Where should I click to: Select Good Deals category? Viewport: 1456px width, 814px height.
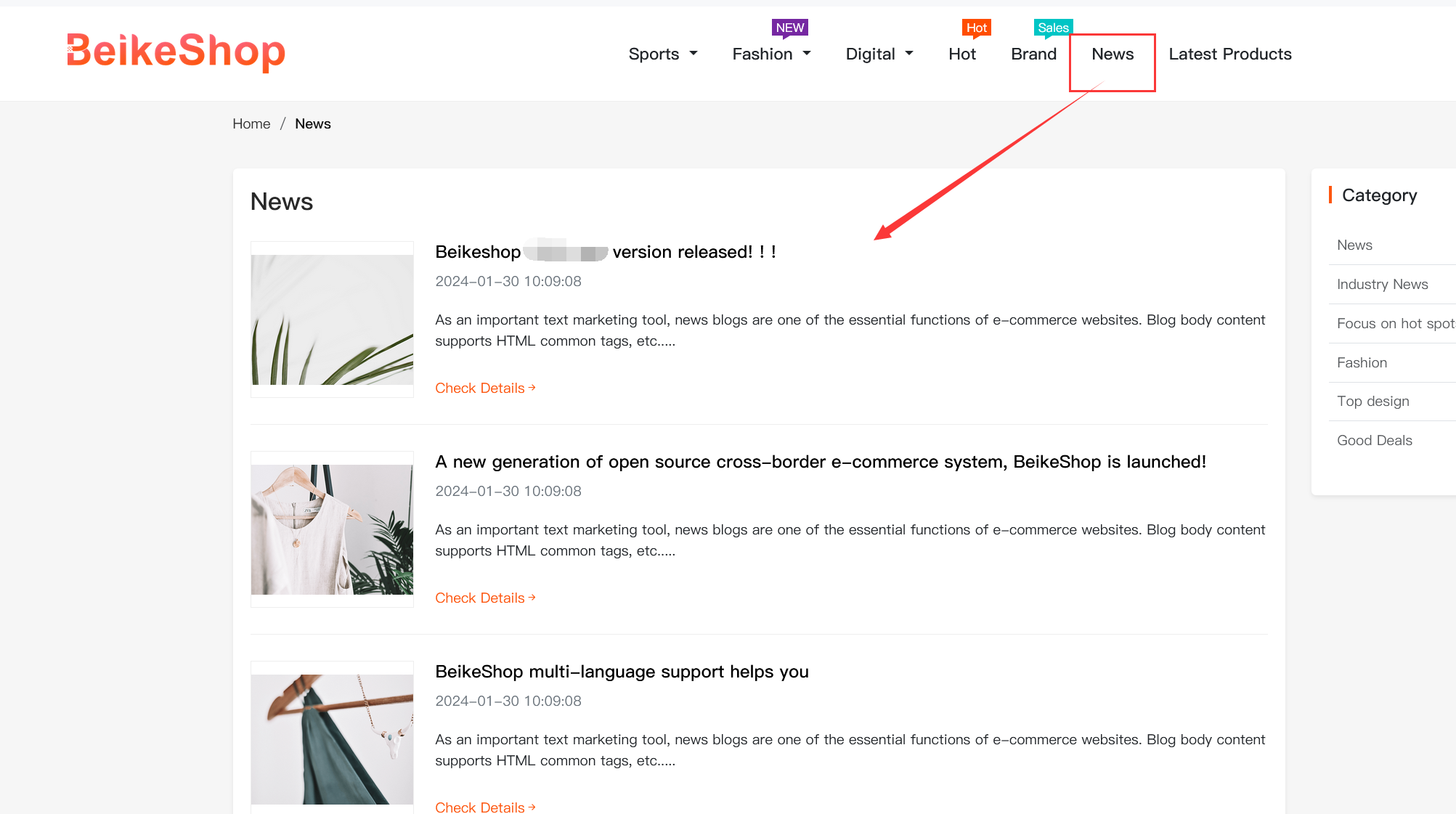1374,440
